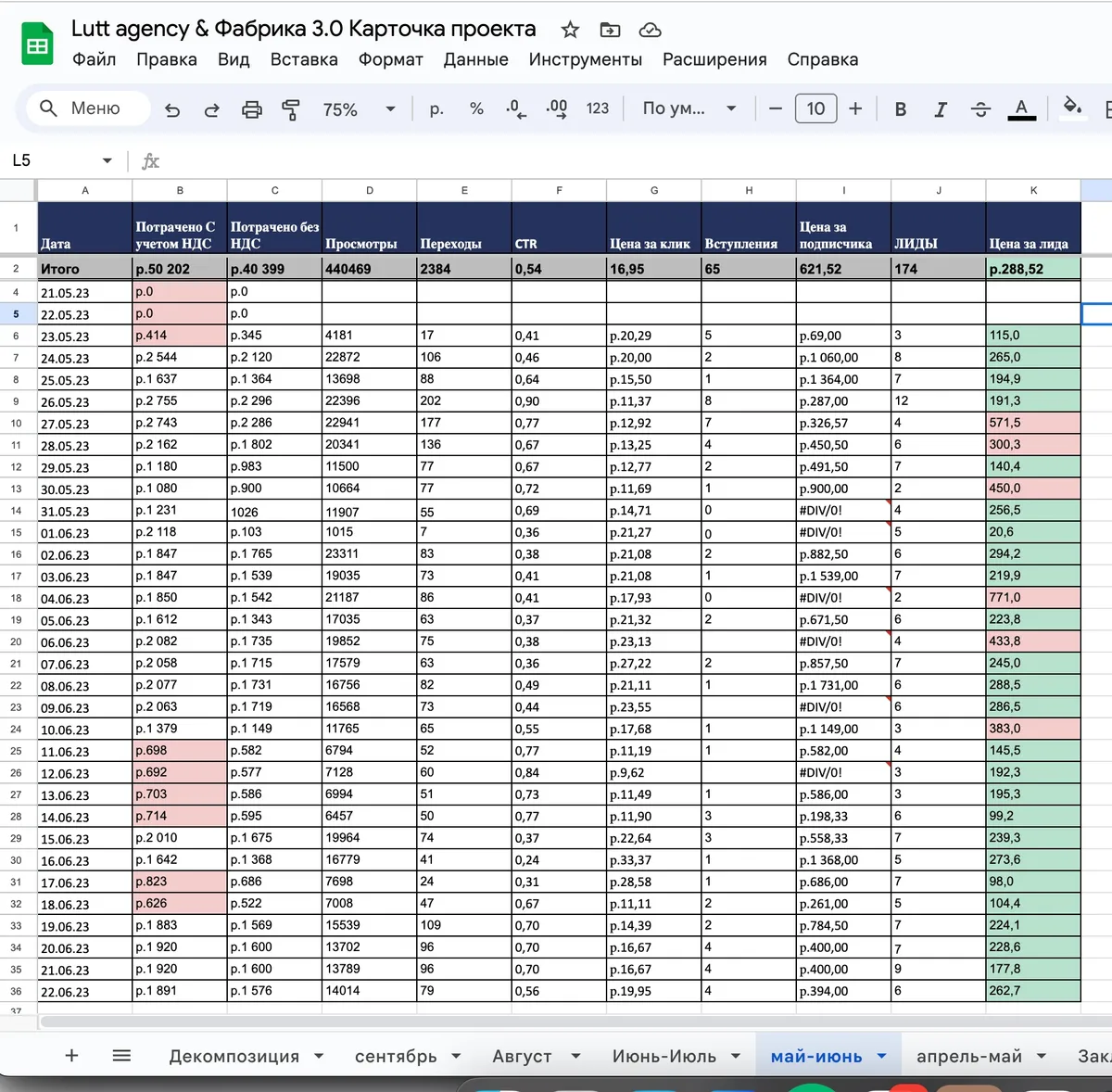Increase decimal places button
The width and height of the screenshot is (1112, 1092).
[x=556, y=109]
